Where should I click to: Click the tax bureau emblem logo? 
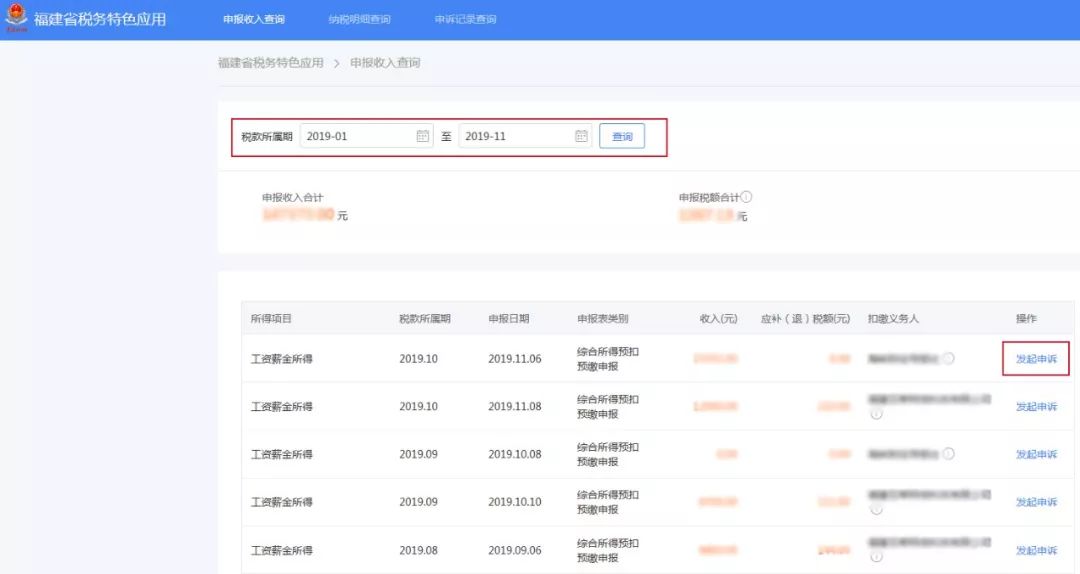pyautogui.click(x=16, y=17)
